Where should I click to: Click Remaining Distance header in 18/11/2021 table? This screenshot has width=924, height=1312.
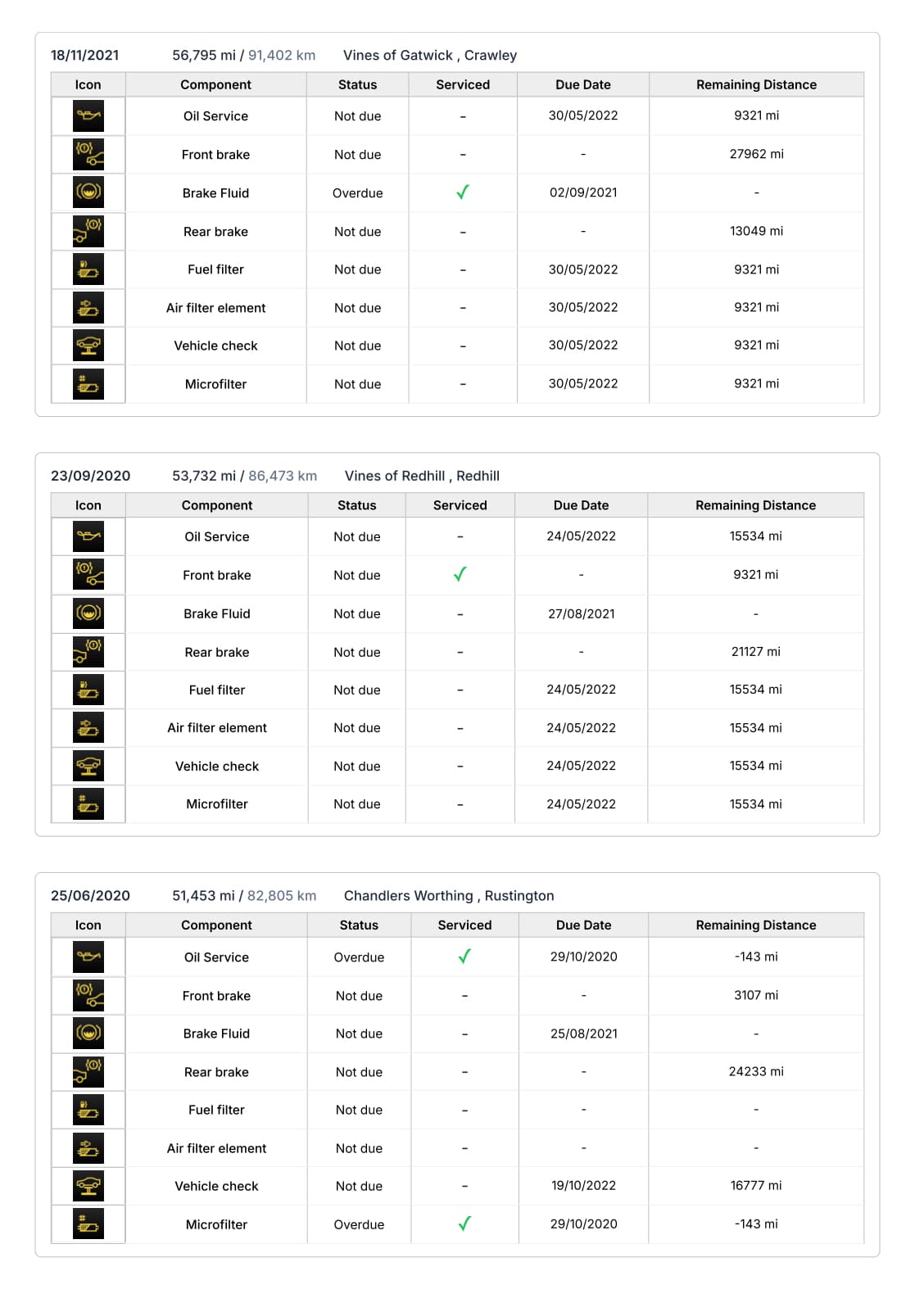click(757, 84)
